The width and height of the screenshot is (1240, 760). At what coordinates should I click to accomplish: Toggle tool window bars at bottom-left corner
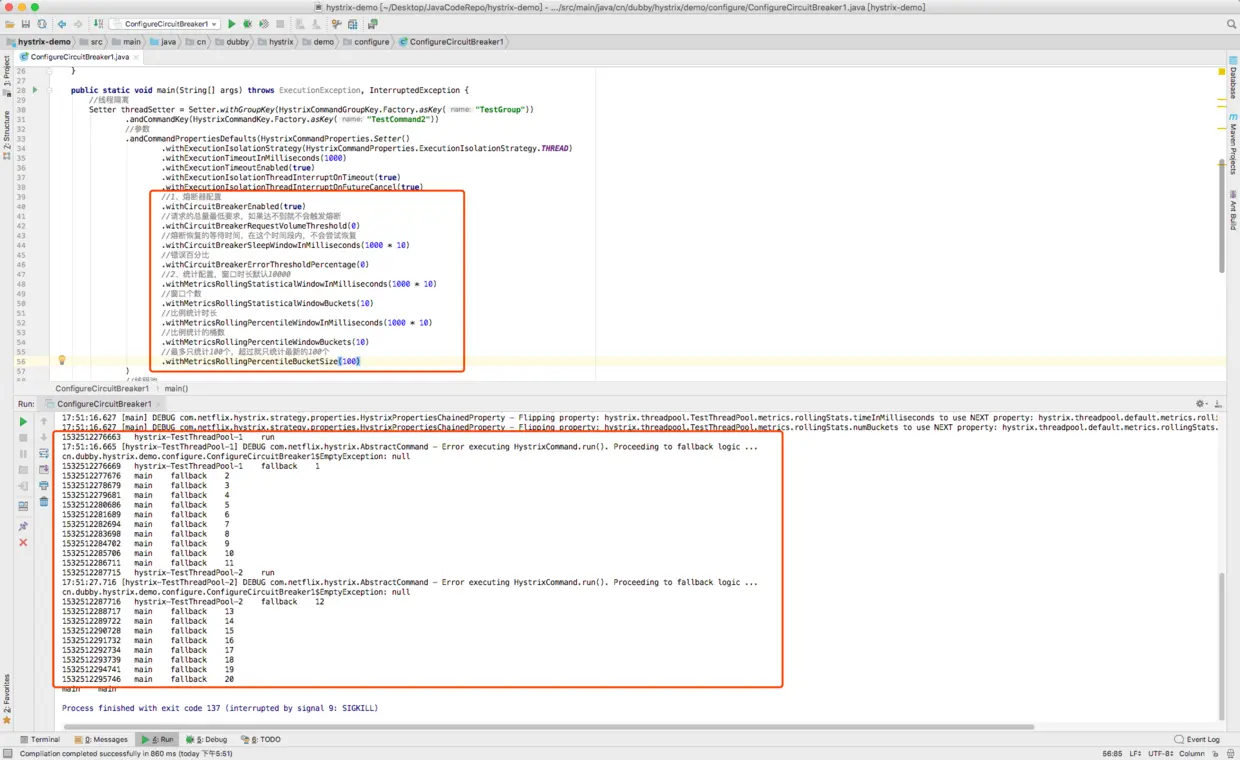coord(8,753)
